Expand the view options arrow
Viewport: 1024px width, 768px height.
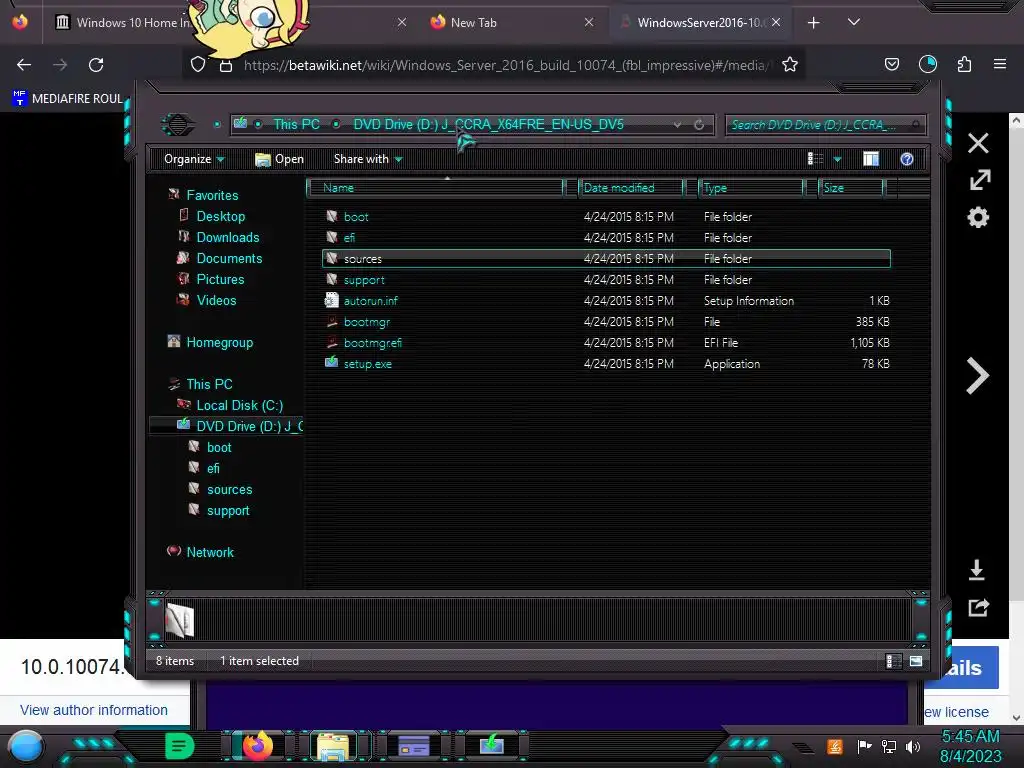pos(837,159)
